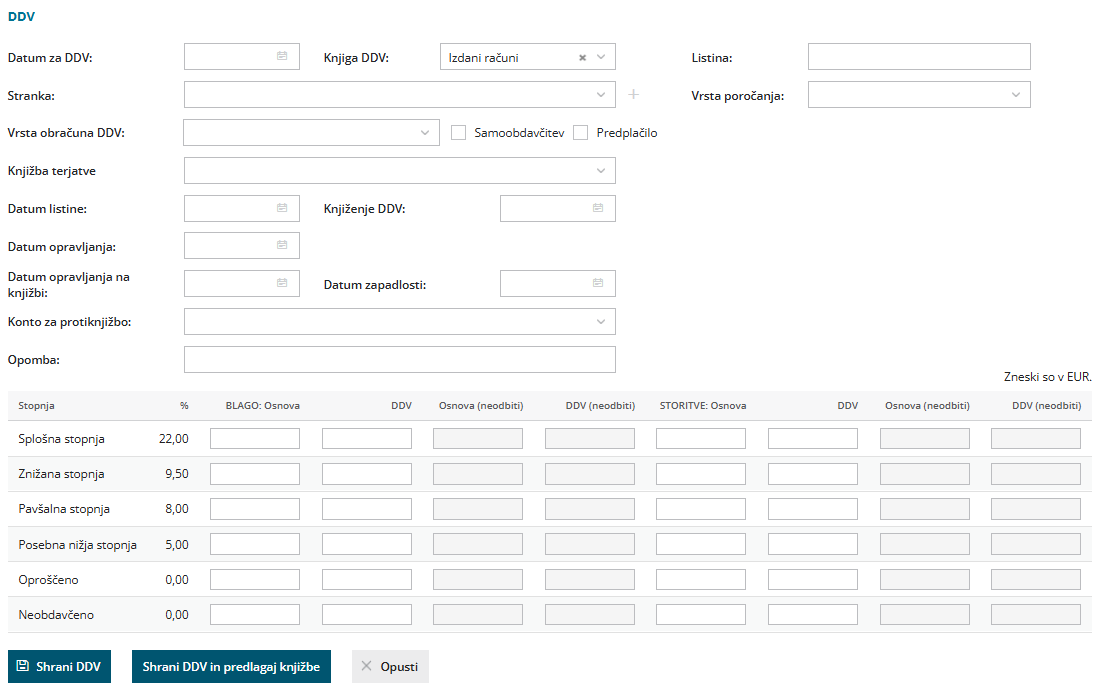Open calendar for Datum listine
1099x684 pixels.
[282, 208]
